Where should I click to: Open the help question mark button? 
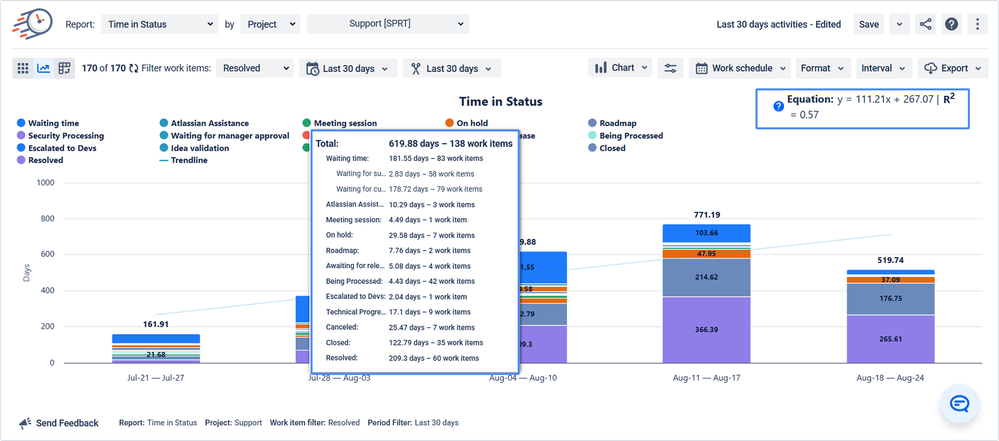point(951,24)
